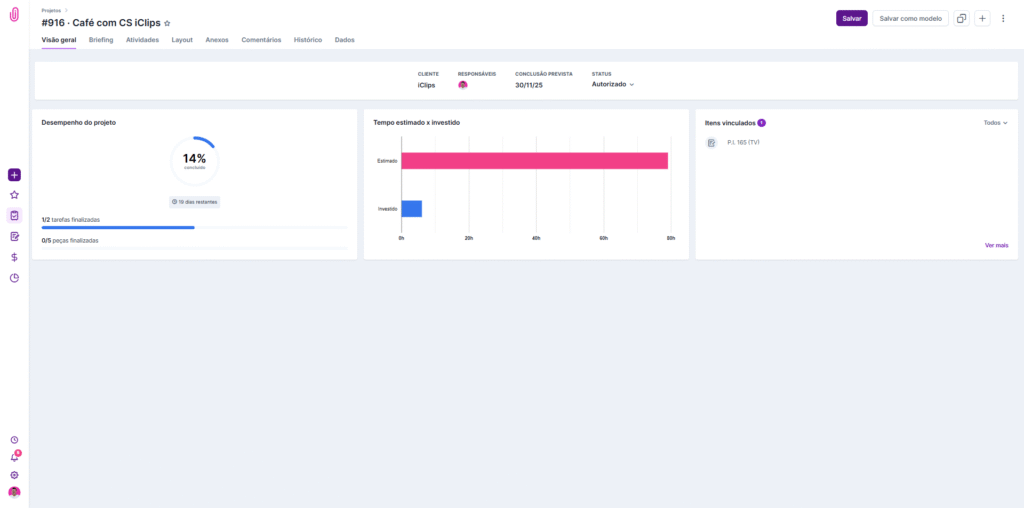The height and width of the screenshot is (508, 1024).
Task: Click the duplicate project icon
Action: (x=961, y=18)
